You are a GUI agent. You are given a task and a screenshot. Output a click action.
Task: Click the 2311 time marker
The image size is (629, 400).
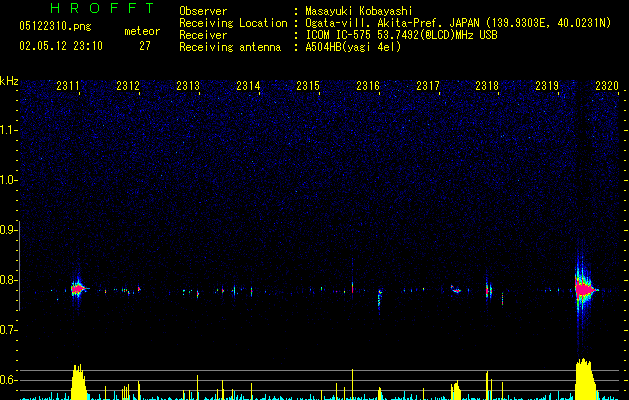(68, 85)
